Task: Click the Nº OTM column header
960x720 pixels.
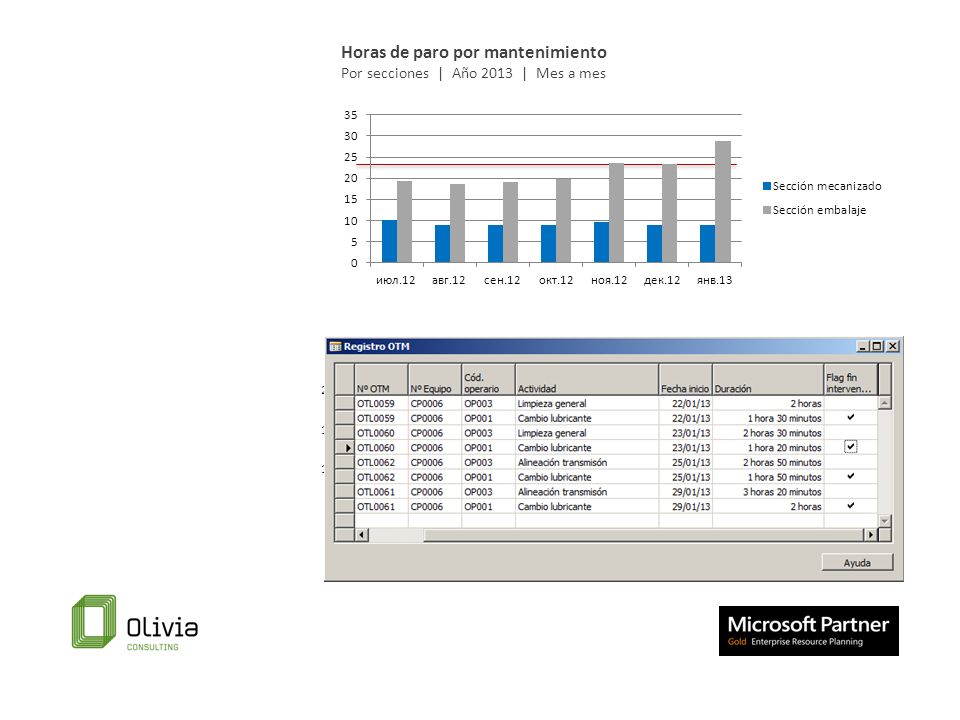Action: click(381, 380)
